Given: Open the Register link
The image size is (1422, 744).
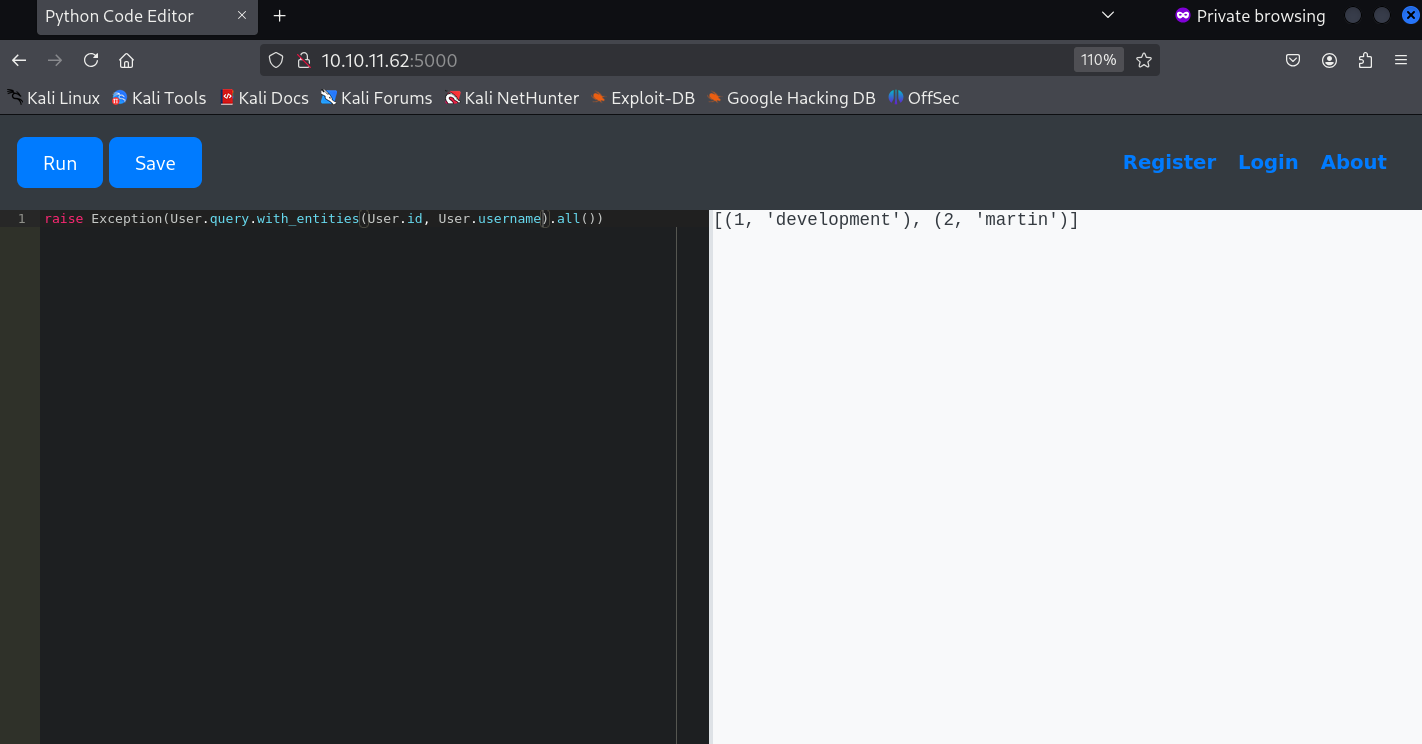Looking at the screenshot, I should 1169,162.
